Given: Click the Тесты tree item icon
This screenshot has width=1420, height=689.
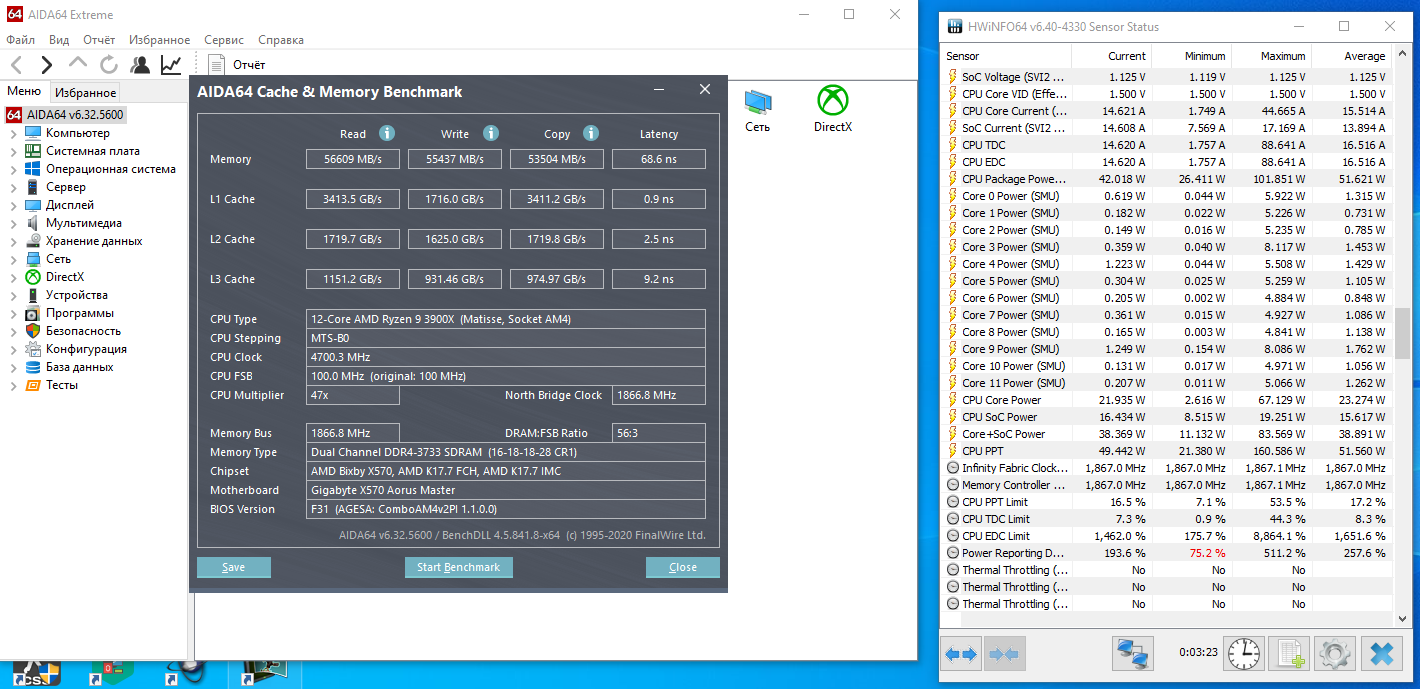Looking at the screenshot, I should click(x=33, y=385).
